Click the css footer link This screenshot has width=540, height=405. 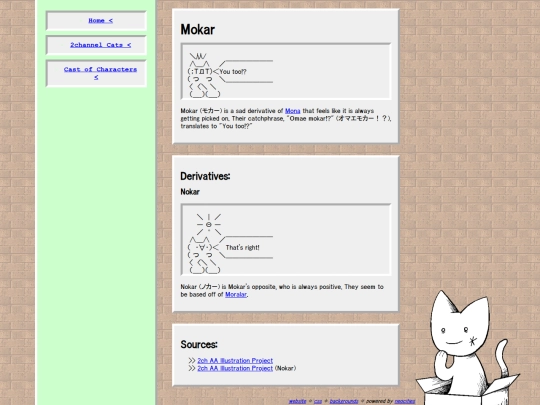318,401
